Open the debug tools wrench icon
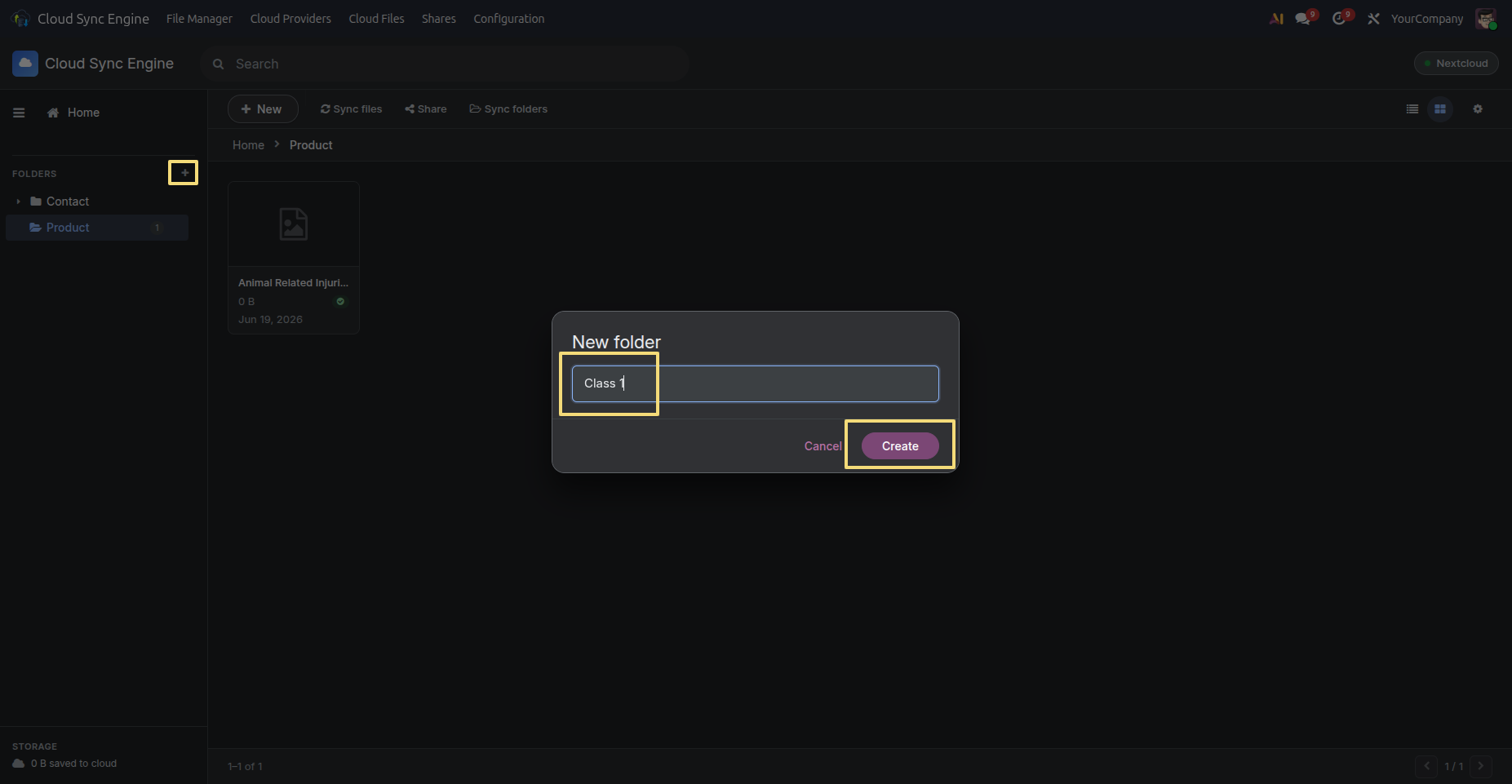The width and height of the screenshot is (1512, 784). (x=1374, y=19)
